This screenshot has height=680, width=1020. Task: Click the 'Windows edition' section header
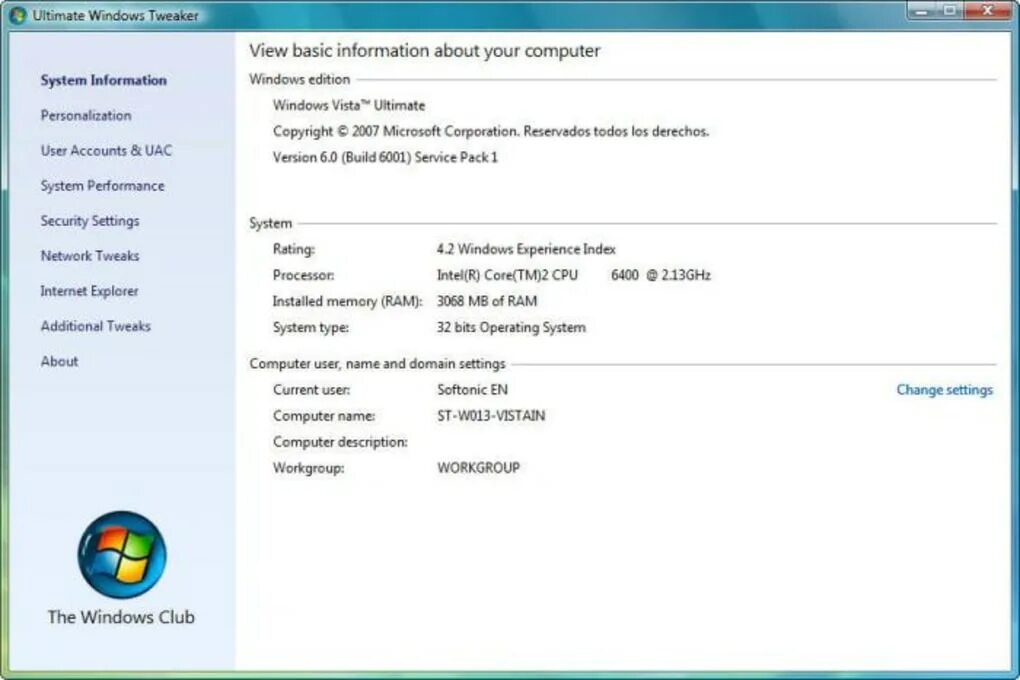299,79
